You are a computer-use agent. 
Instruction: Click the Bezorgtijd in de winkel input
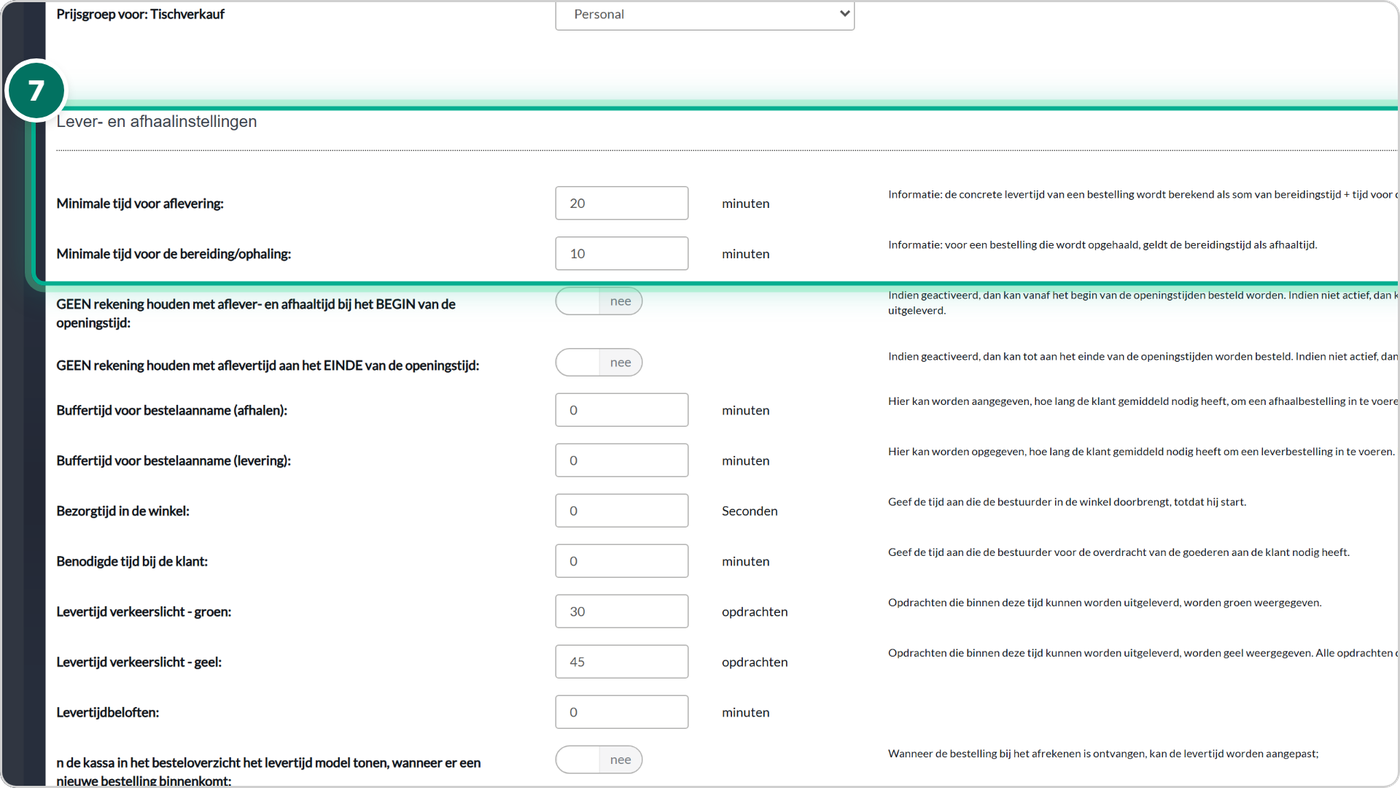point(622,511)
